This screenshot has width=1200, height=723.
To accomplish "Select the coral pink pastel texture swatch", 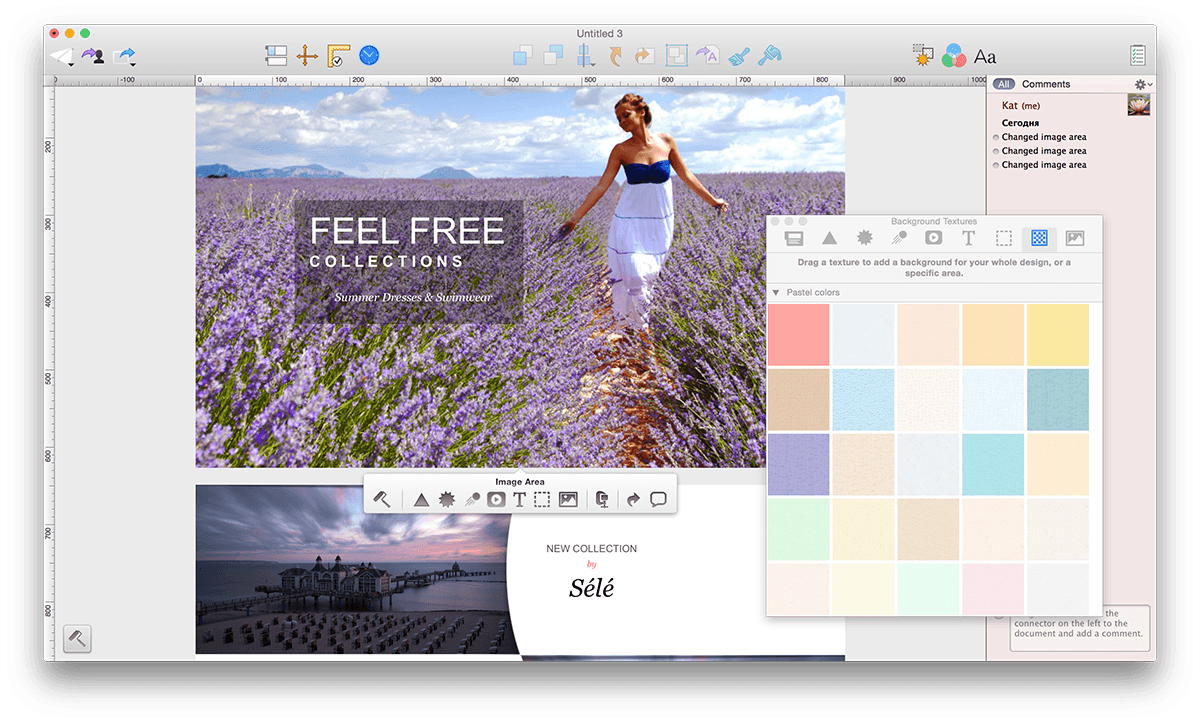I will click(x=799, y=335).
